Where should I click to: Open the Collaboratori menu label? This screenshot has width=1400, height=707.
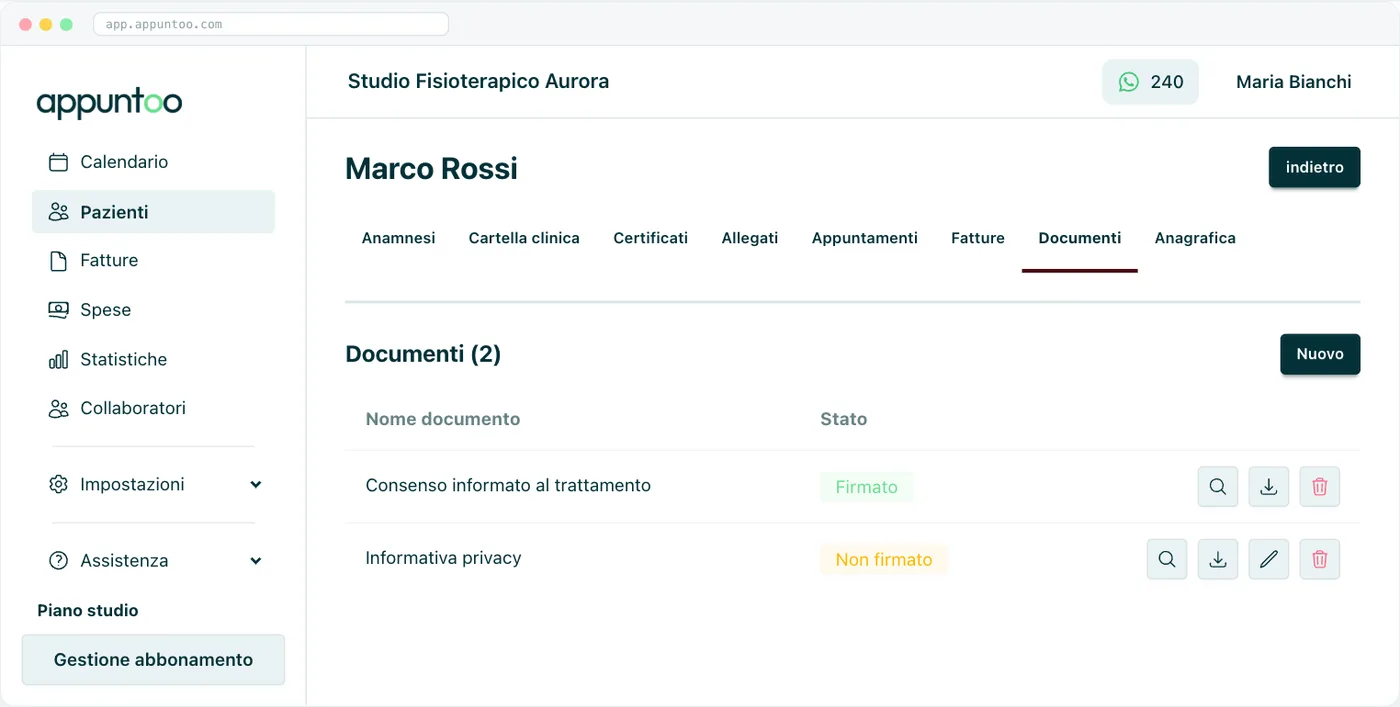(x=133, y=408)
